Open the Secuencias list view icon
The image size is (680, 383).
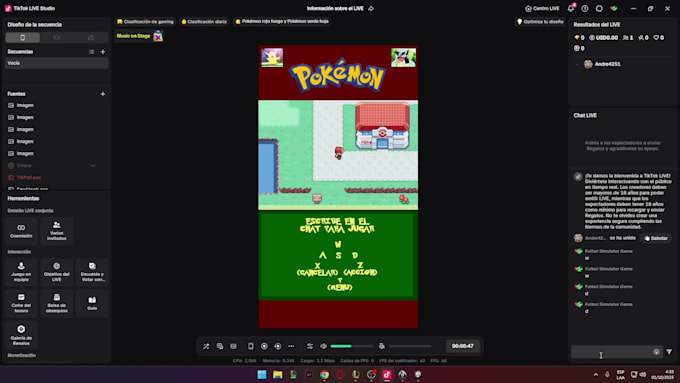pyautogui.click(x=92, y=52)
